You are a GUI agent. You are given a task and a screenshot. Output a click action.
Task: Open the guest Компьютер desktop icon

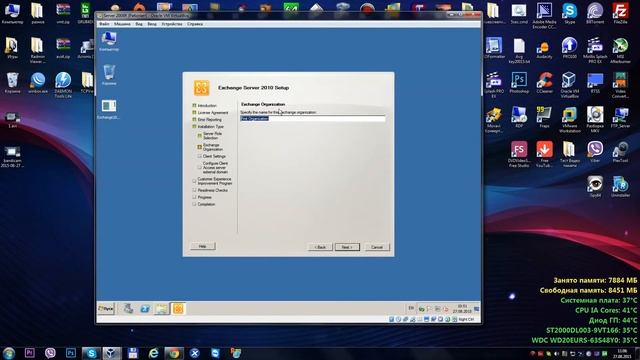point(109,42)
